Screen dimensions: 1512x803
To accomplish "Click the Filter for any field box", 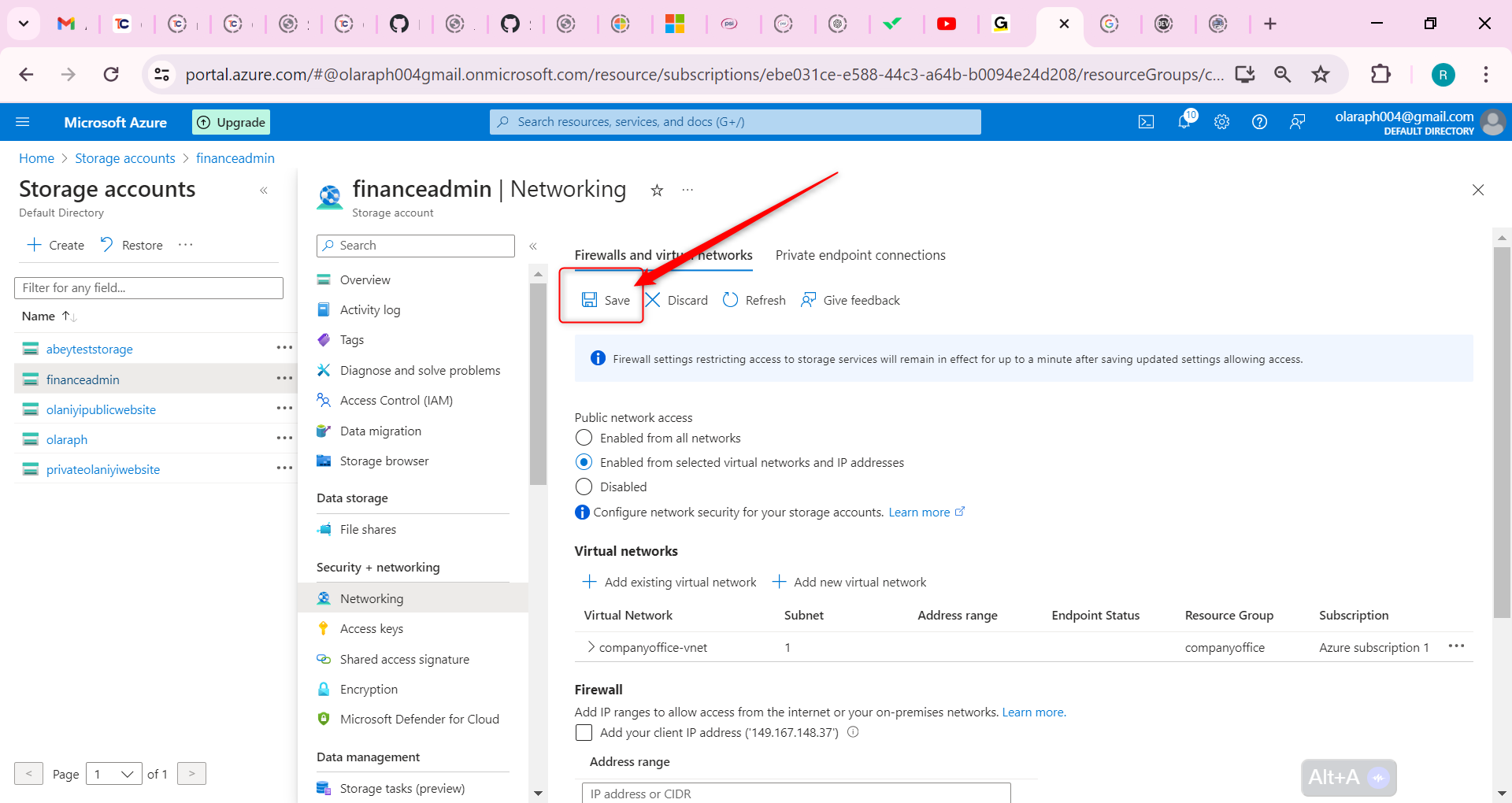I will coord(149,287).
